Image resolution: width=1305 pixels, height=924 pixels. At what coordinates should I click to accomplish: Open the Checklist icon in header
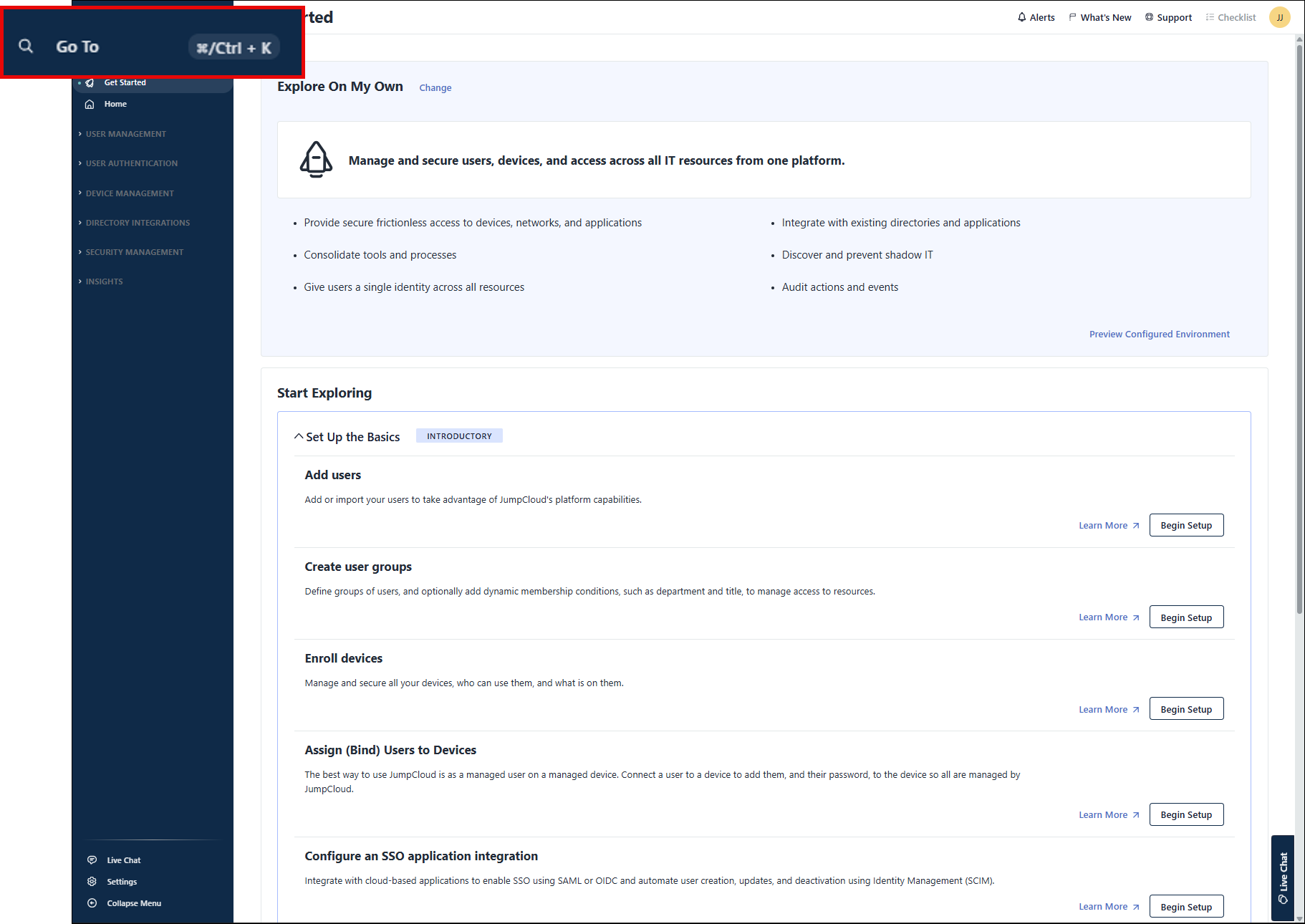pyautogui.click(x=1210, y=17)
